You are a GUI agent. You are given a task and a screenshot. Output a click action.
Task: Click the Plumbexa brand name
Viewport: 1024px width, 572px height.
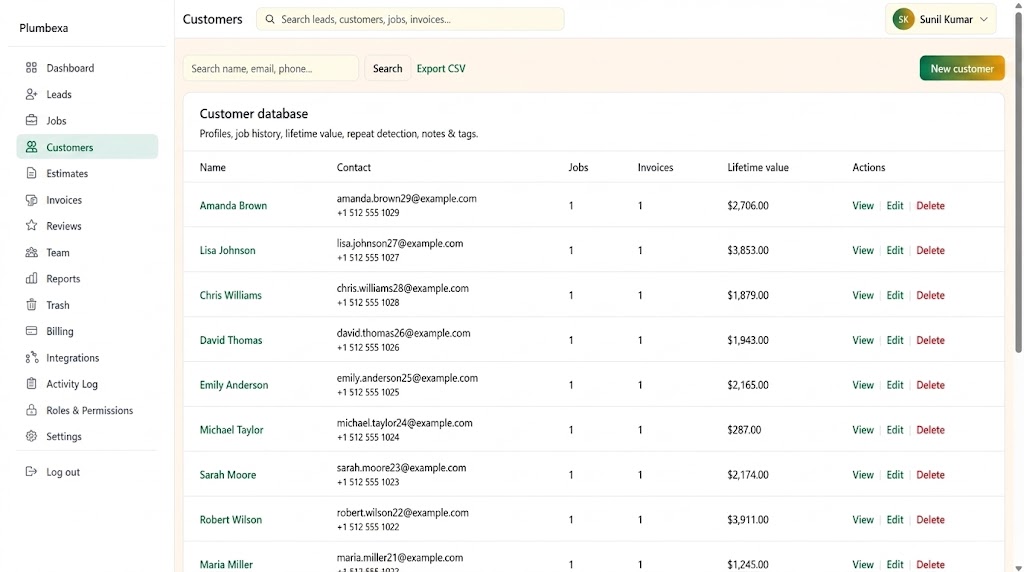(x=44, y=28)
